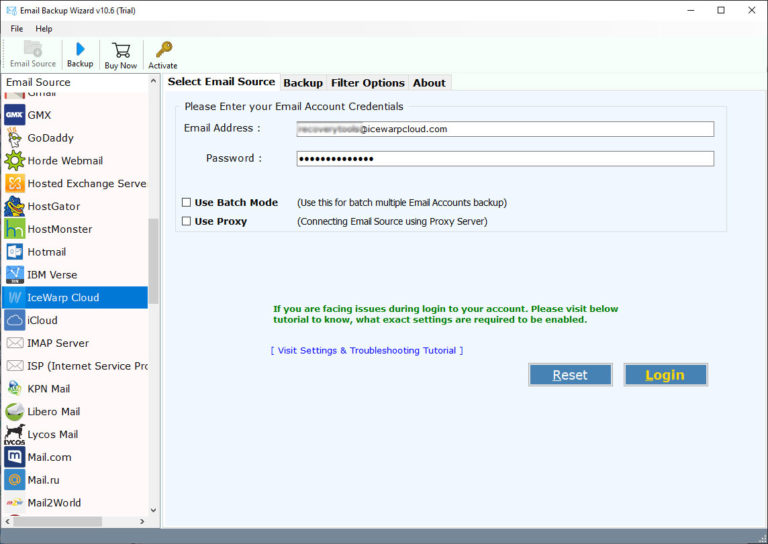768x544 pixels.
Task: Click the source list scroll-down arrow
Action: (153, 510)
